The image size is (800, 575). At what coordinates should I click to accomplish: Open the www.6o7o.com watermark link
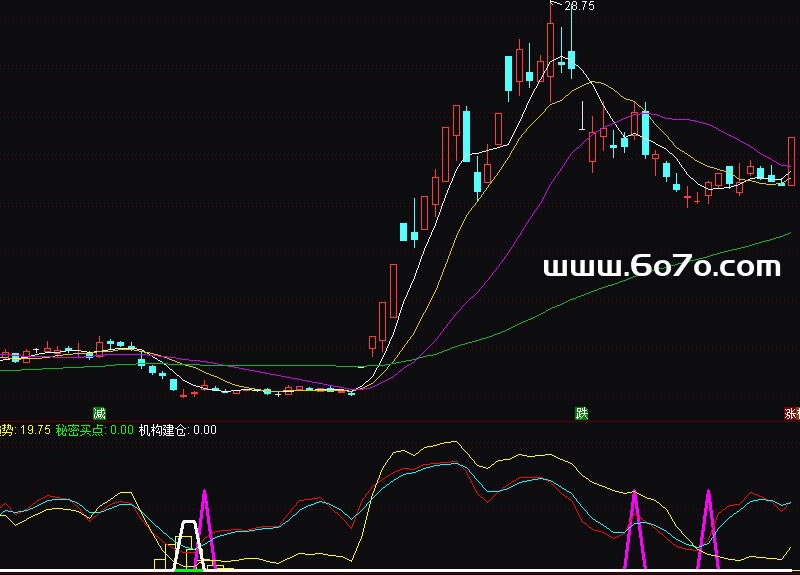(x=661, y=266)
